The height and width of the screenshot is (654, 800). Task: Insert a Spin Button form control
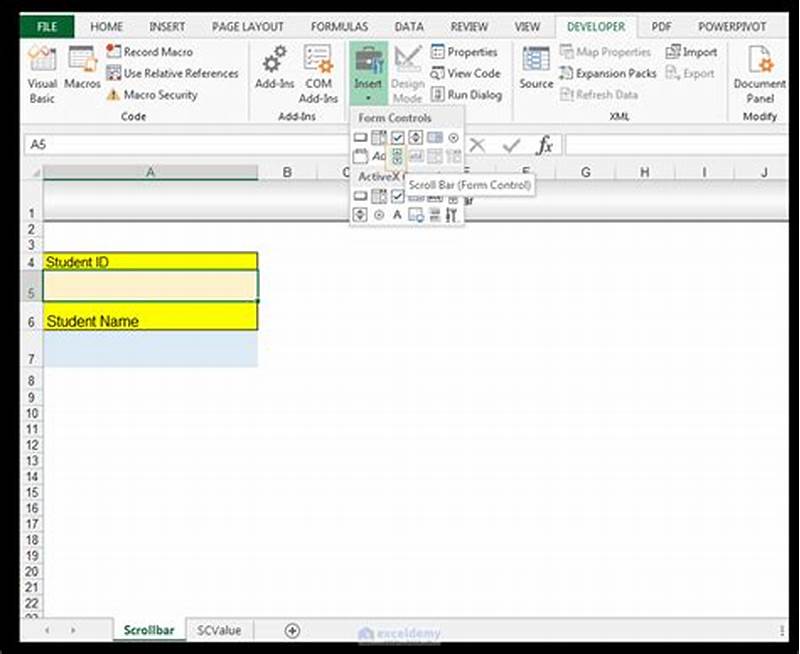(417, 137)
